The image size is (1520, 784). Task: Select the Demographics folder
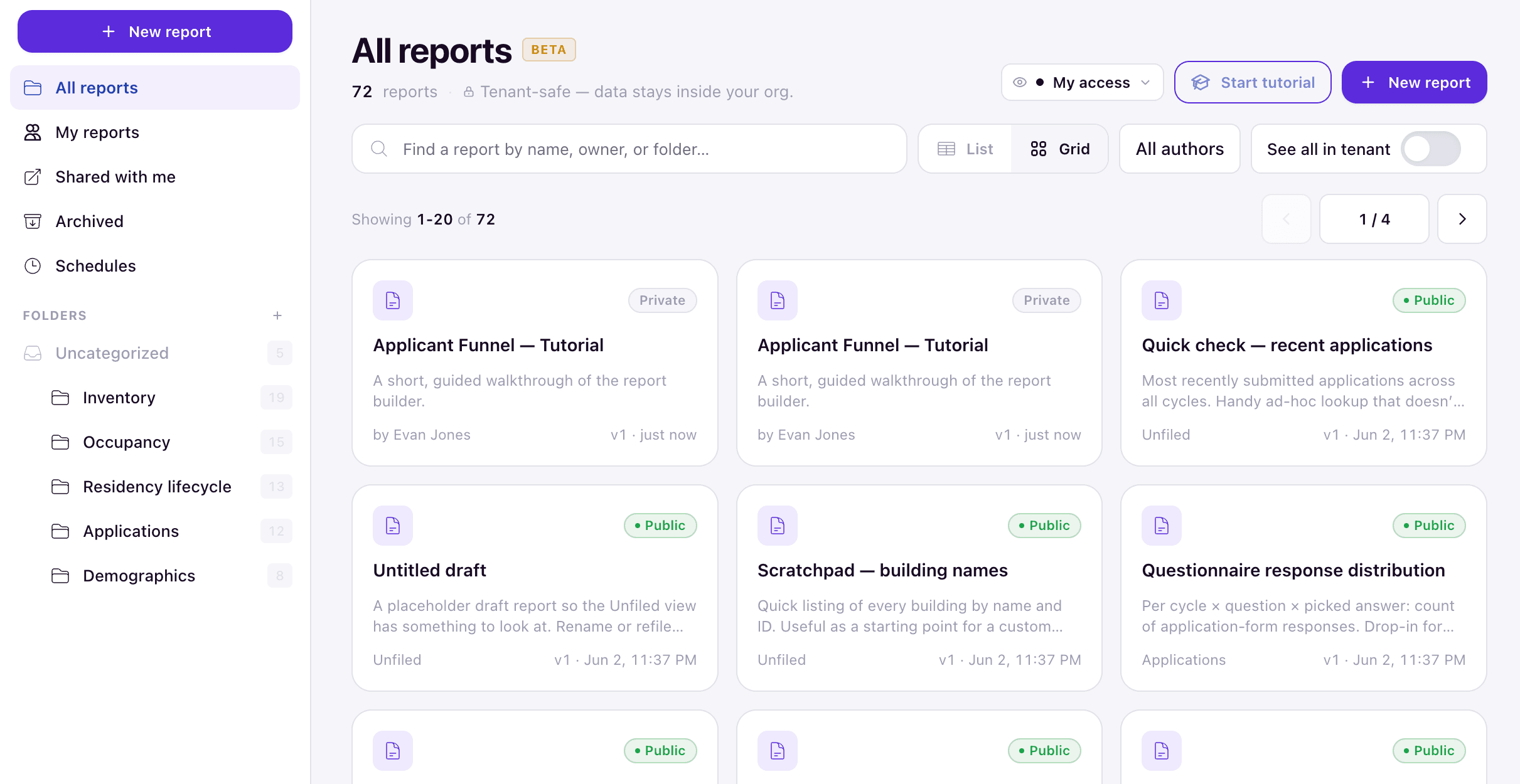tap(169, 576)
